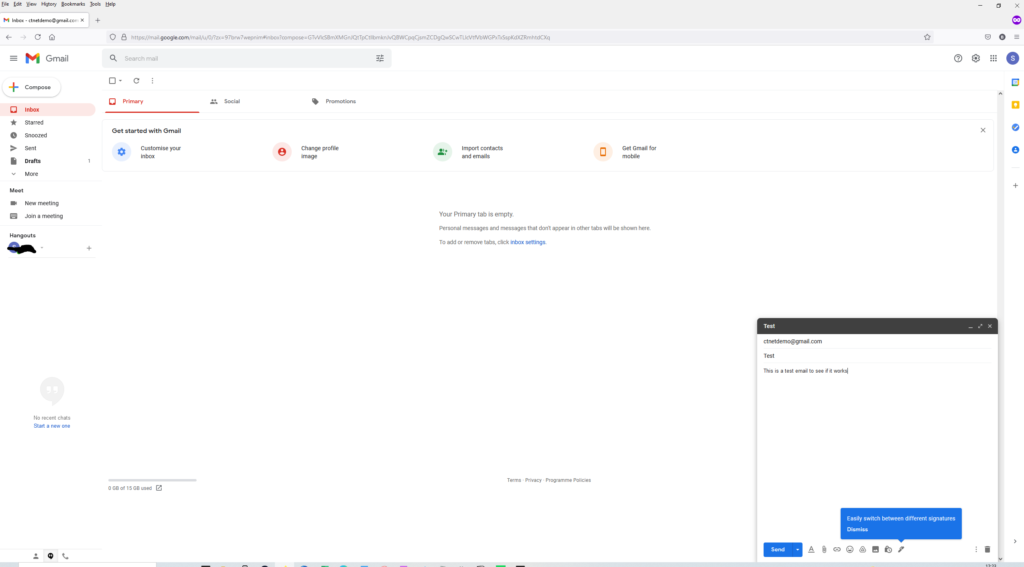Click the Compose button
Viewport: 1024px width, 567px height.
31,87
